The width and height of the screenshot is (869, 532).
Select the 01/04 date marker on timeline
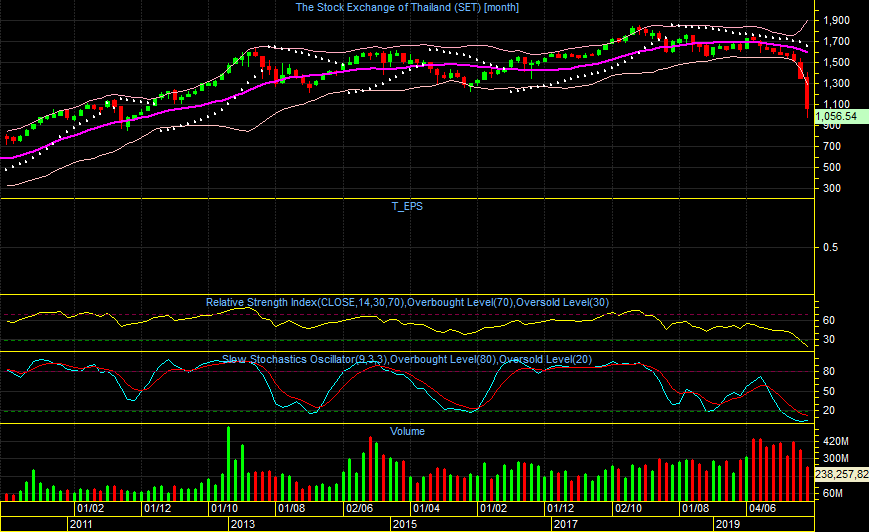[426, 508]
